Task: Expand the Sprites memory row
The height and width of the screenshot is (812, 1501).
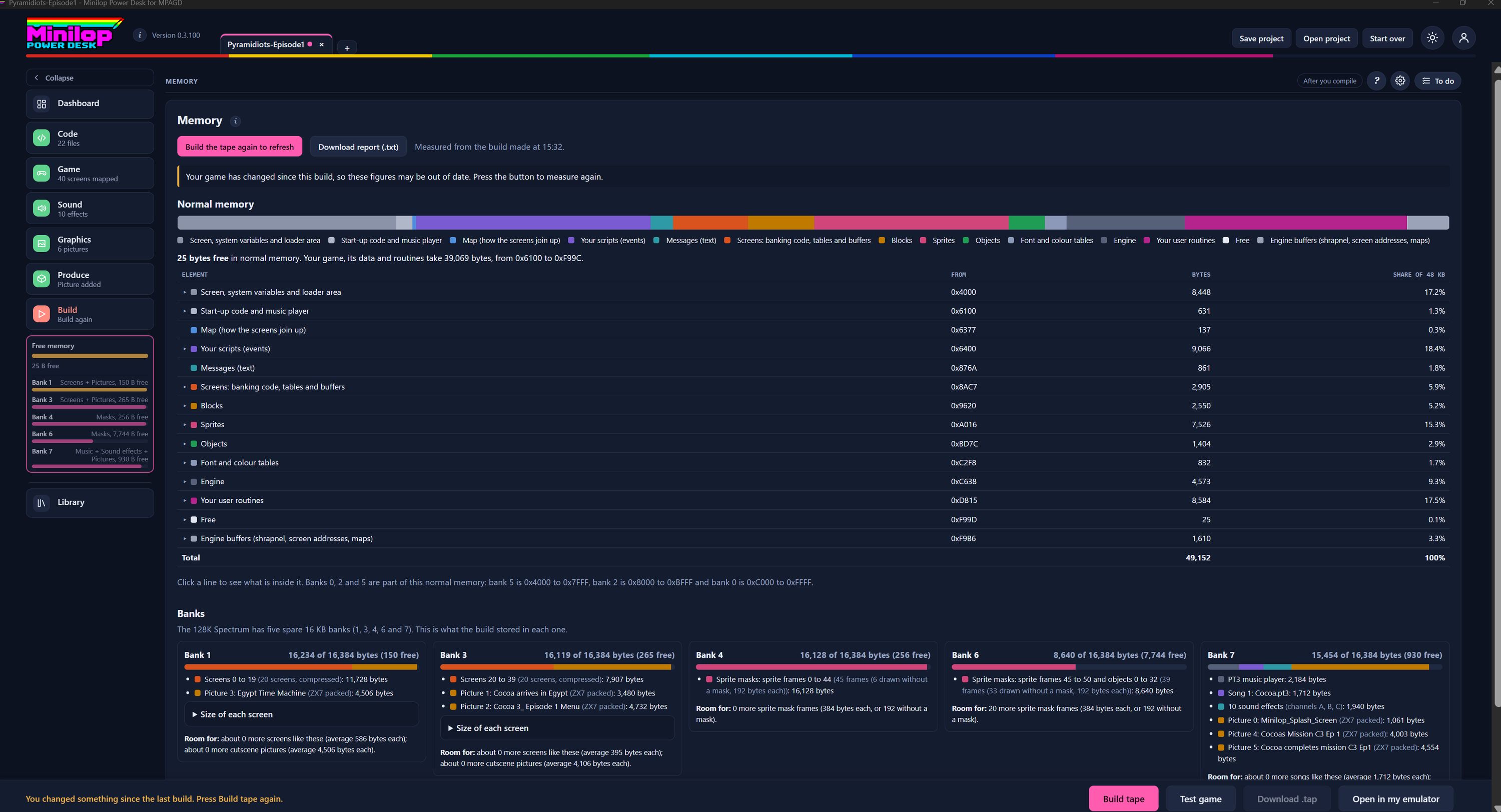Action: pos(185,425)
